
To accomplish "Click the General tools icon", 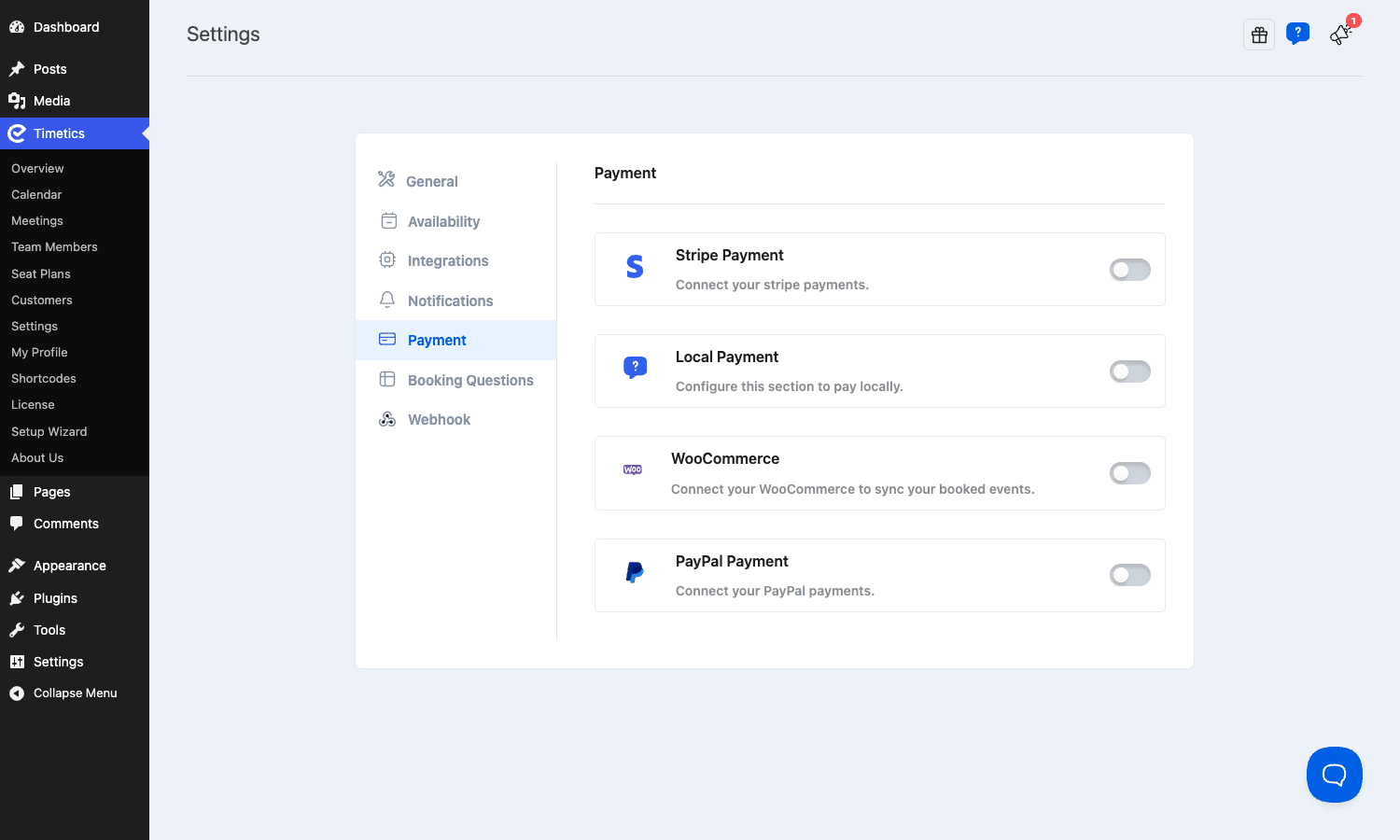I will 386,179.
